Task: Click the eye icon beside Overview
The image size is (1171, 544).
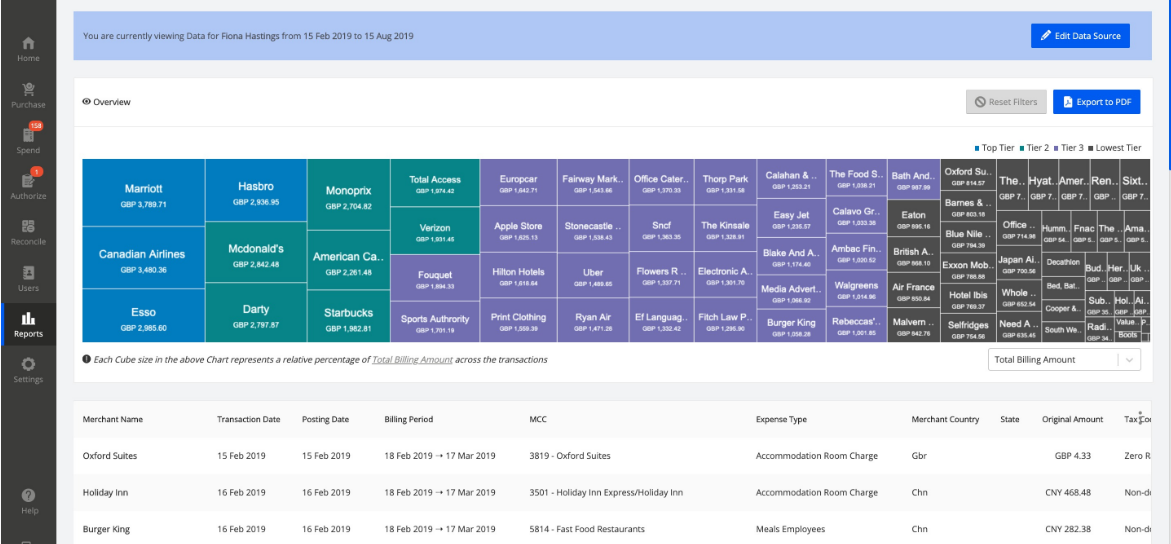Action: [86, 102]
